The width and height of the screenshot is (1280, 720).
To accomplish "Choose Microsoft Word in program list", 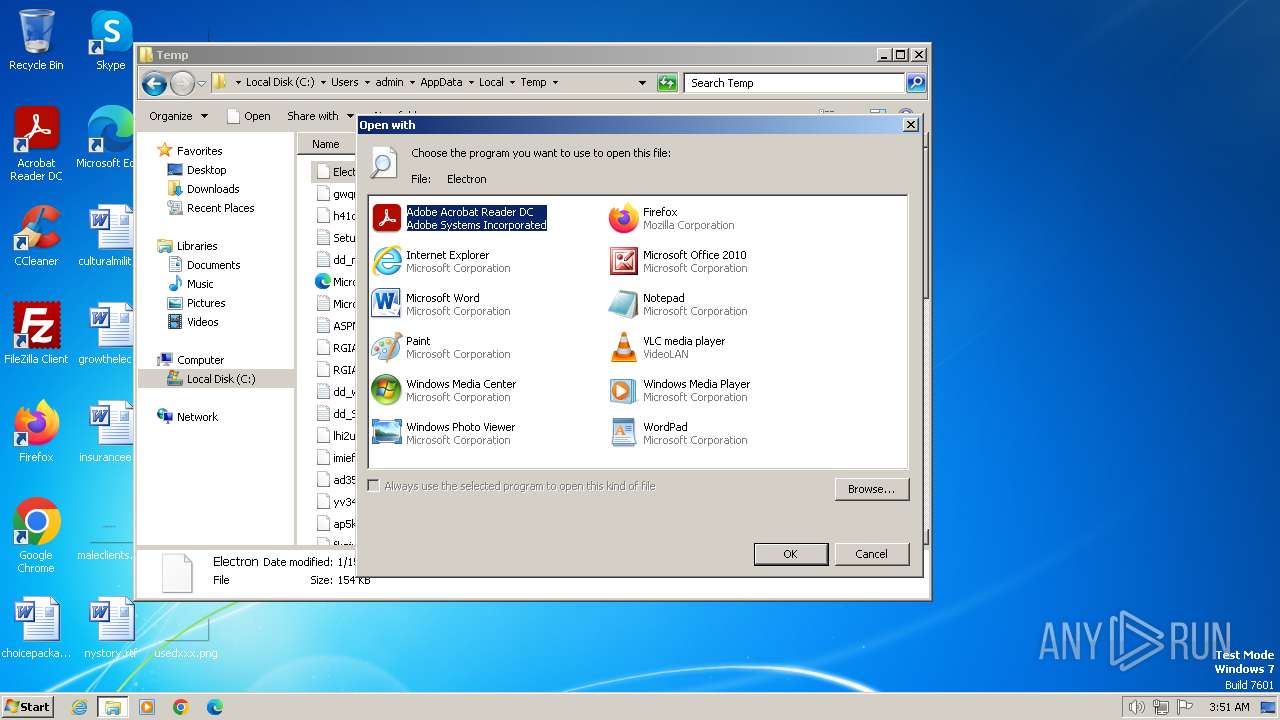I will click(x=442, y=304).
